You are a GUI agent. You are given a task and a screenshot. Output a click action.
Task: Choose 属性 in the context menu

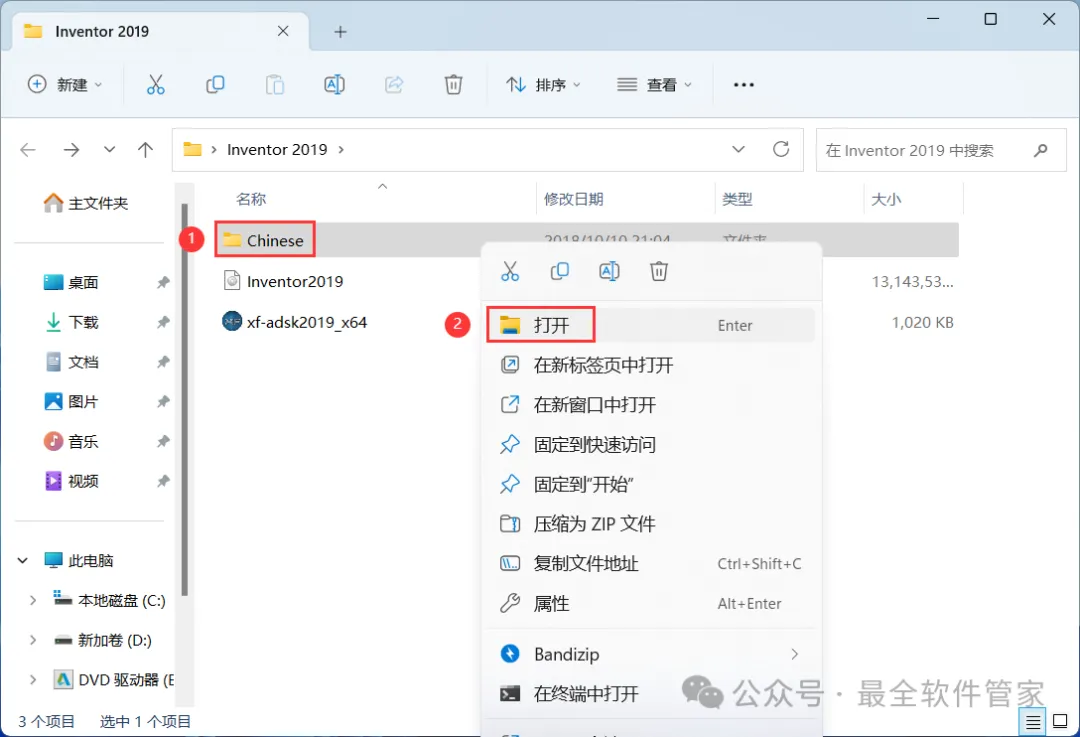[x=651, y=604]
